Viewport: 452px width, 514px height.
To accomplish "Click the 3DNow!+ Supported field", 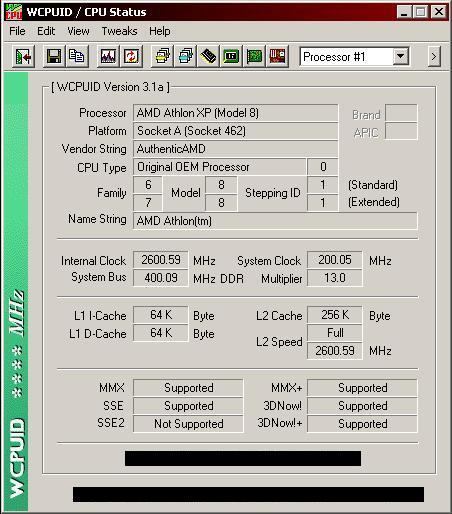I will pos(362,424).
